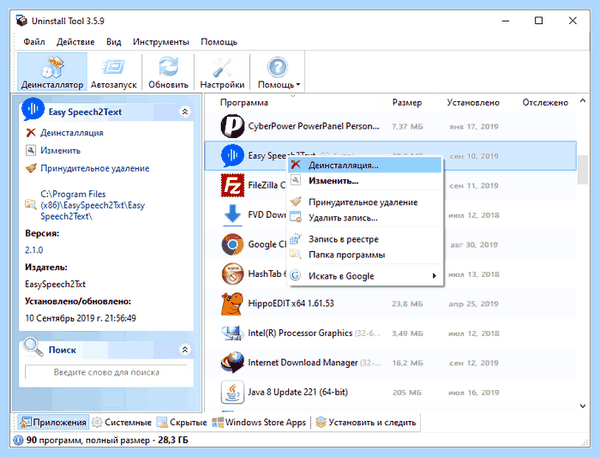Click the magnifier icon beside Поиск
The image size is (600, 457).
[33, 347]
